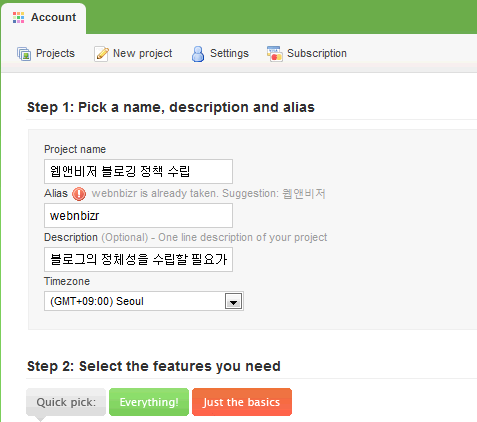Expand the Timezone dropdown arrow

tap(233, 301)
